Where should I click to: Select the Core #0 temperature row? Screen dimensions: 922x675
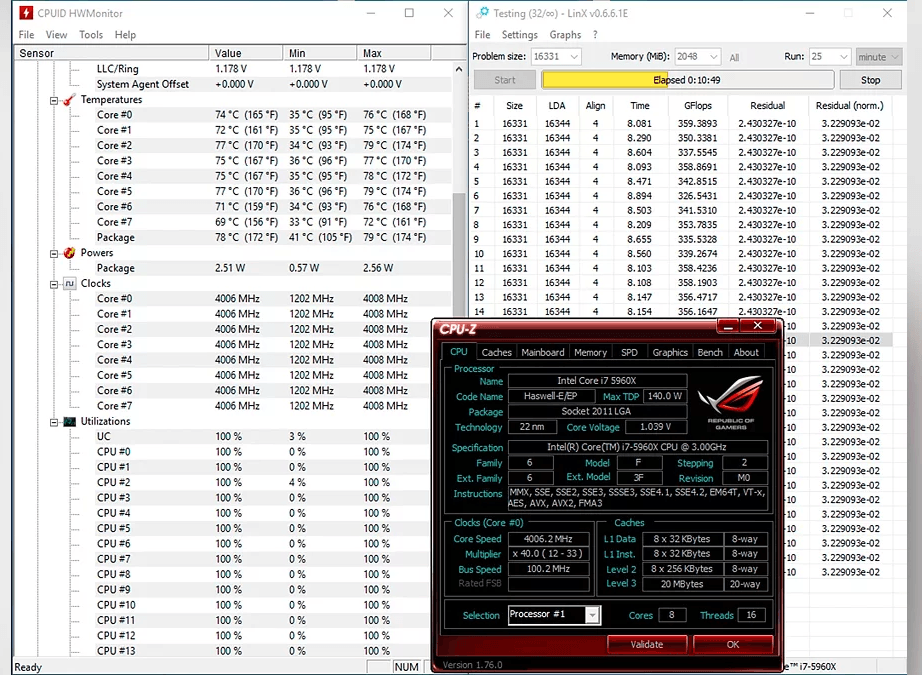[x=114, y=115]
